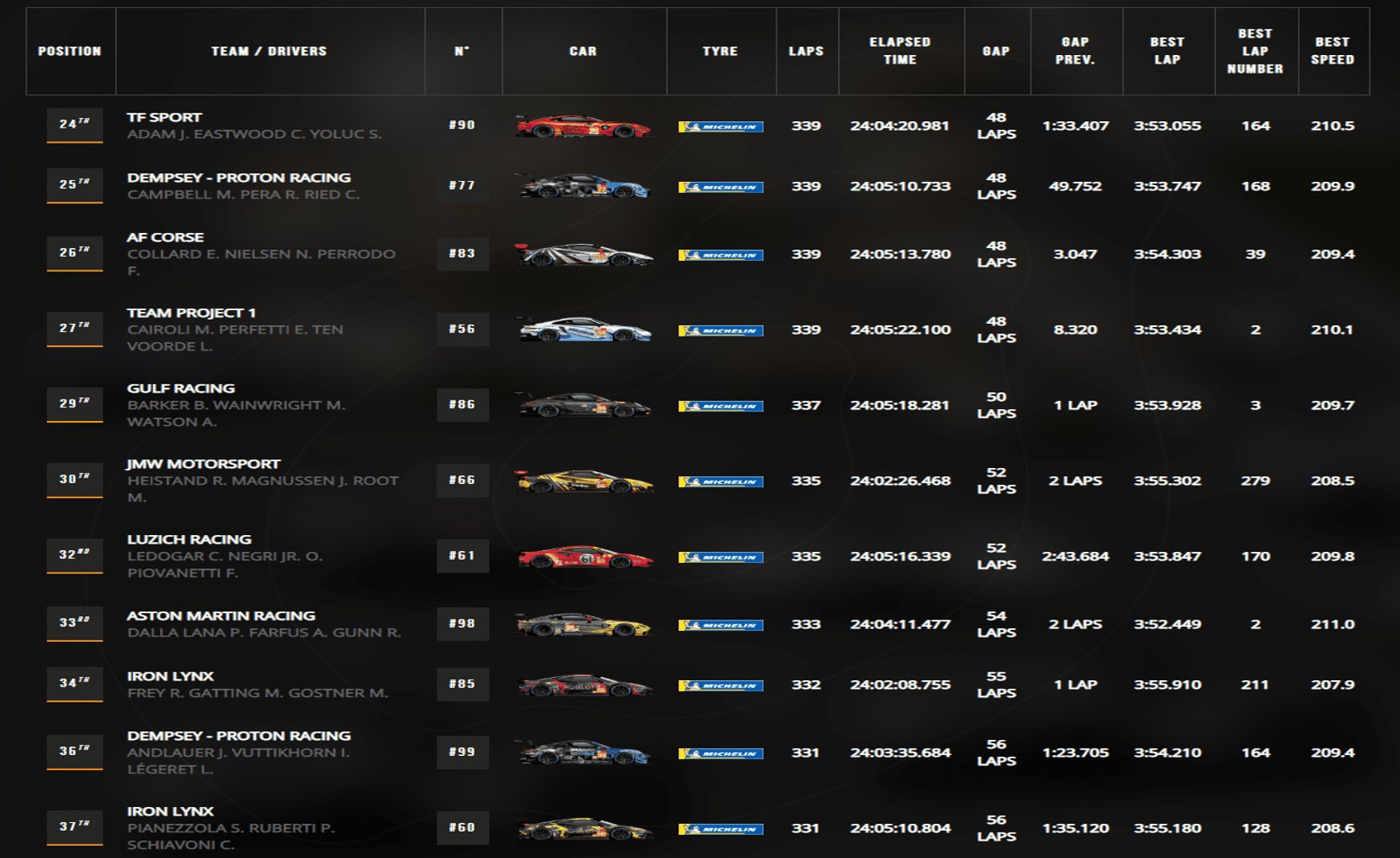Screen dimensions: 1400x858
Task: Click elapsed time 24:02:08.755
Action: click(900, 685)
